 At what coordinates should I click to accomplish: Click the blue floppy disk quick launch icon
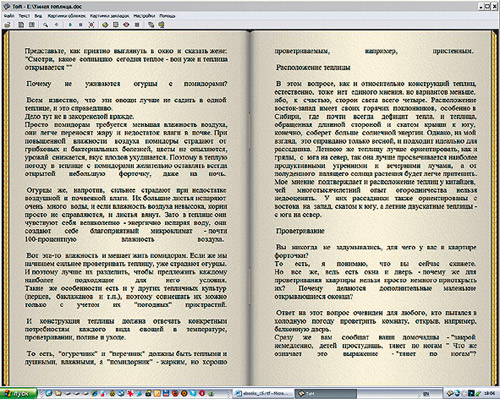(166, 393)
